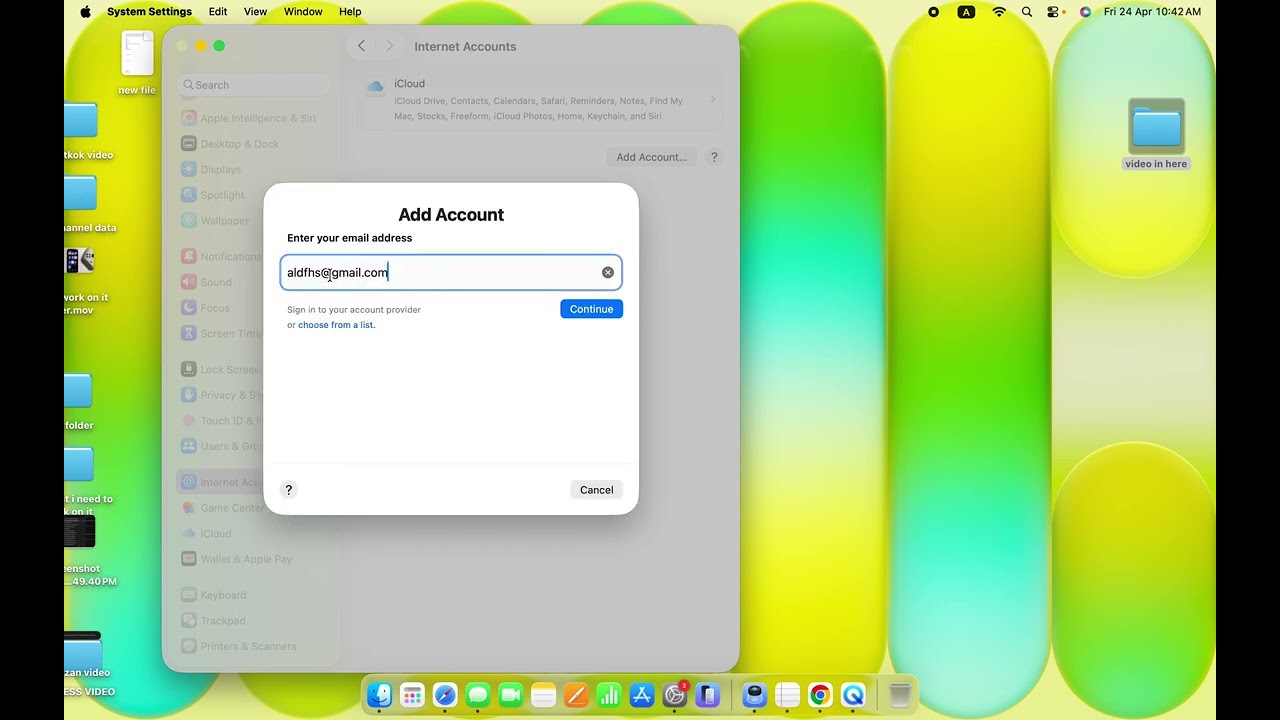Open the Window menu

coord(303,12)
